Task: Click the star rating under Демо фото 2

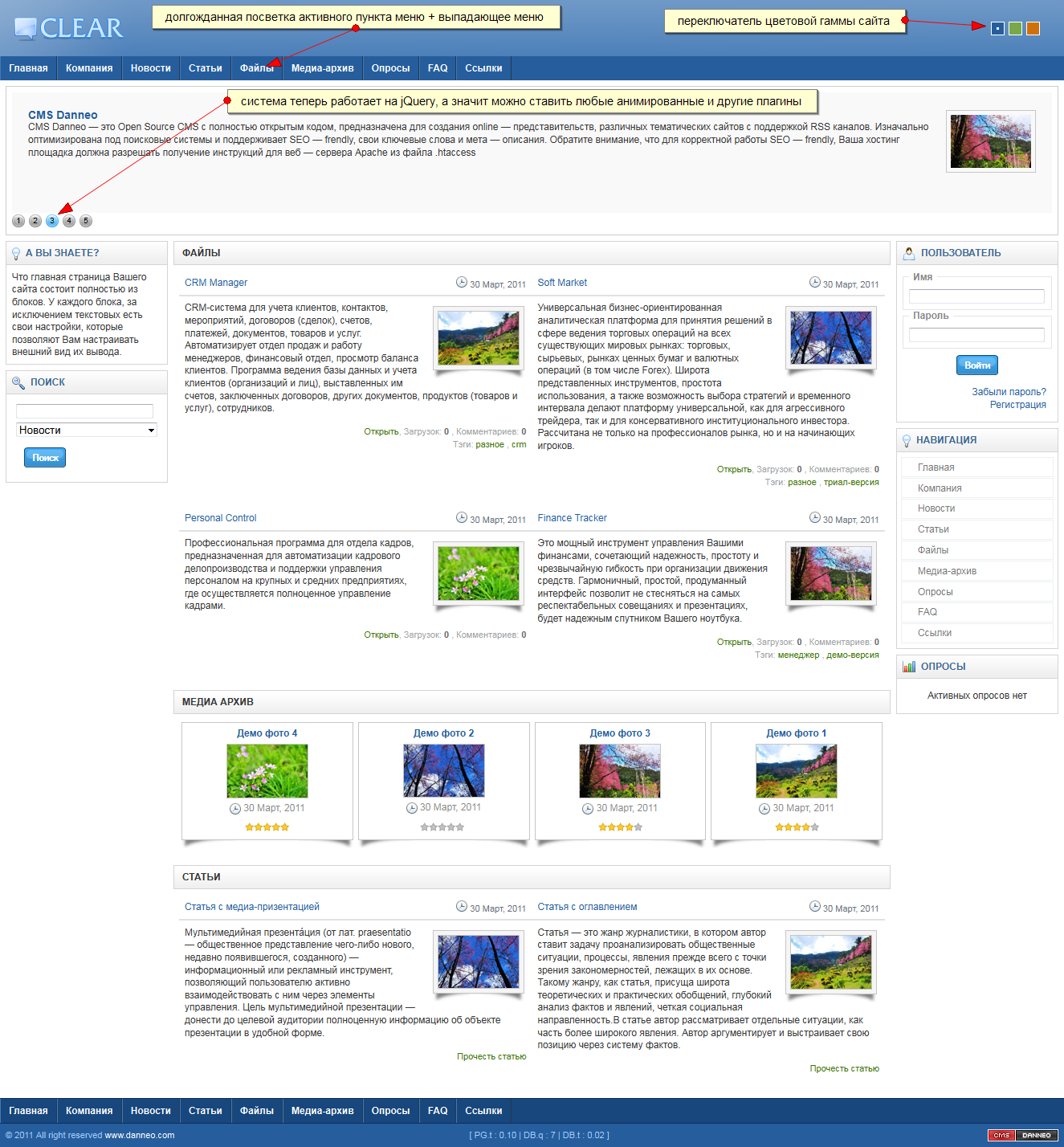Action: [x=443, y=827]
